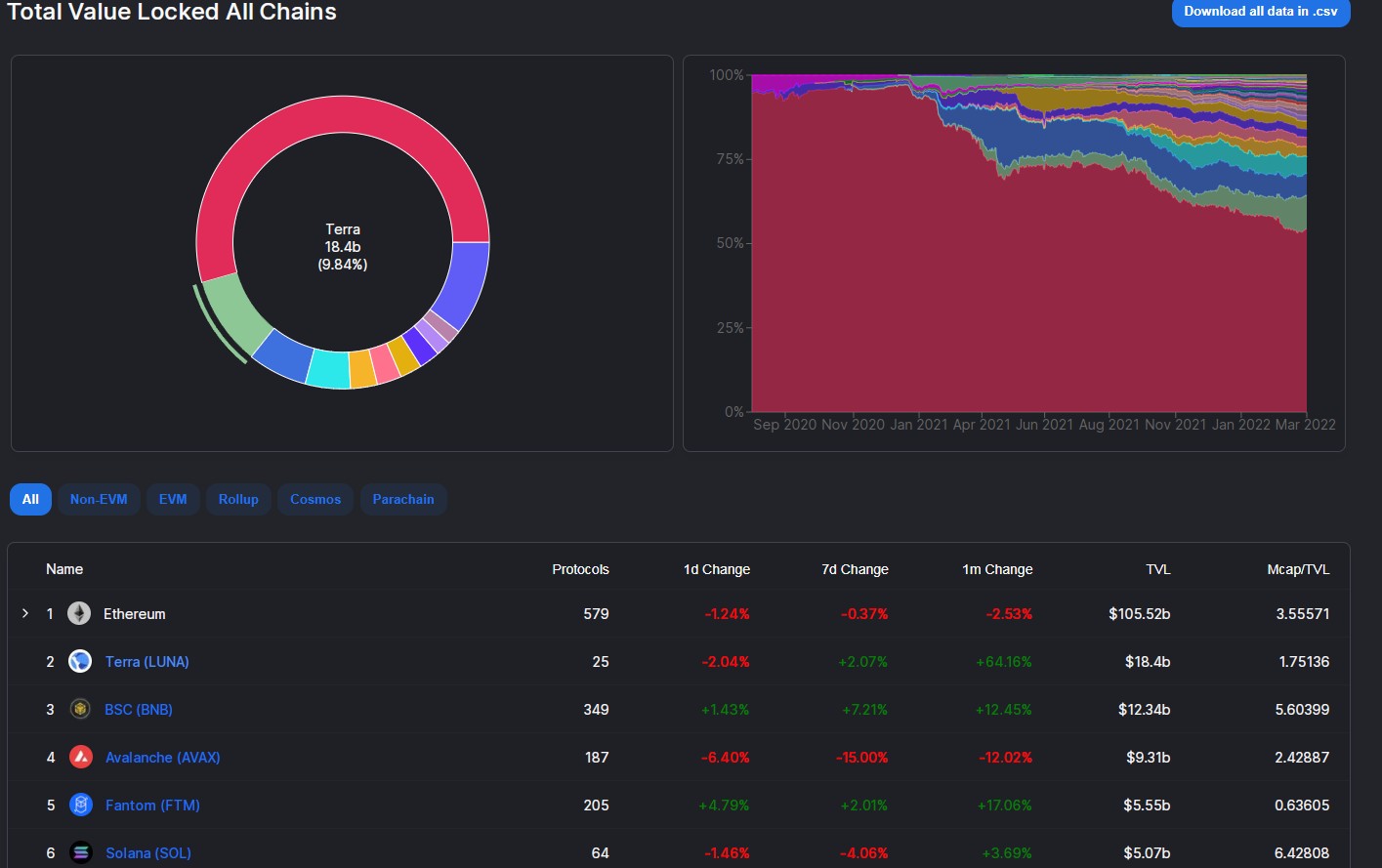This screenshot has height=868, width=1382.
Task: Click the large red Ethereum donut segment
Action: pyautogui.click(x=343, y=115)
